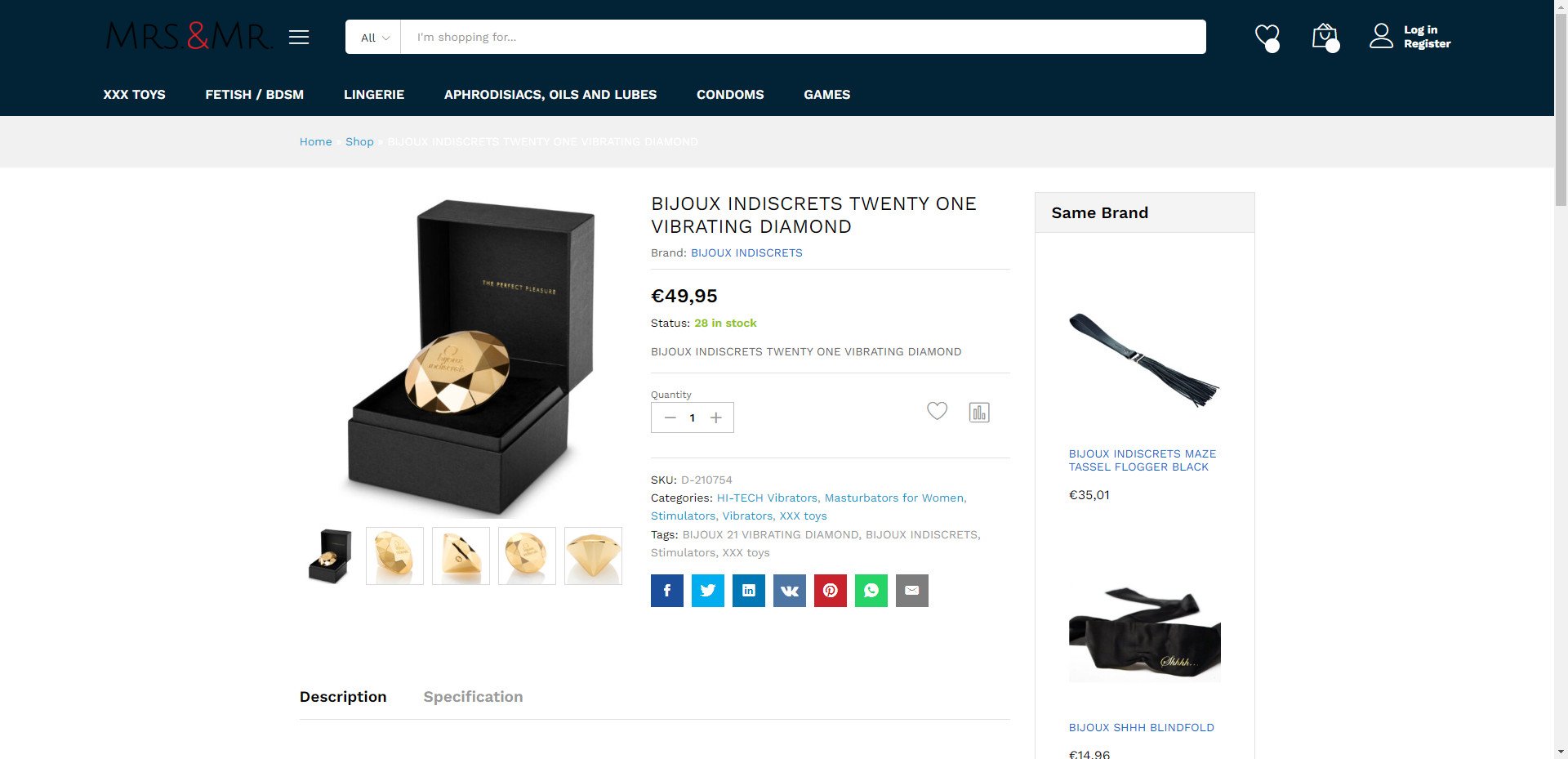The width and height of the screenshot is (1568, 759).
Task: Share product by email icon
Action: (912, 591)
